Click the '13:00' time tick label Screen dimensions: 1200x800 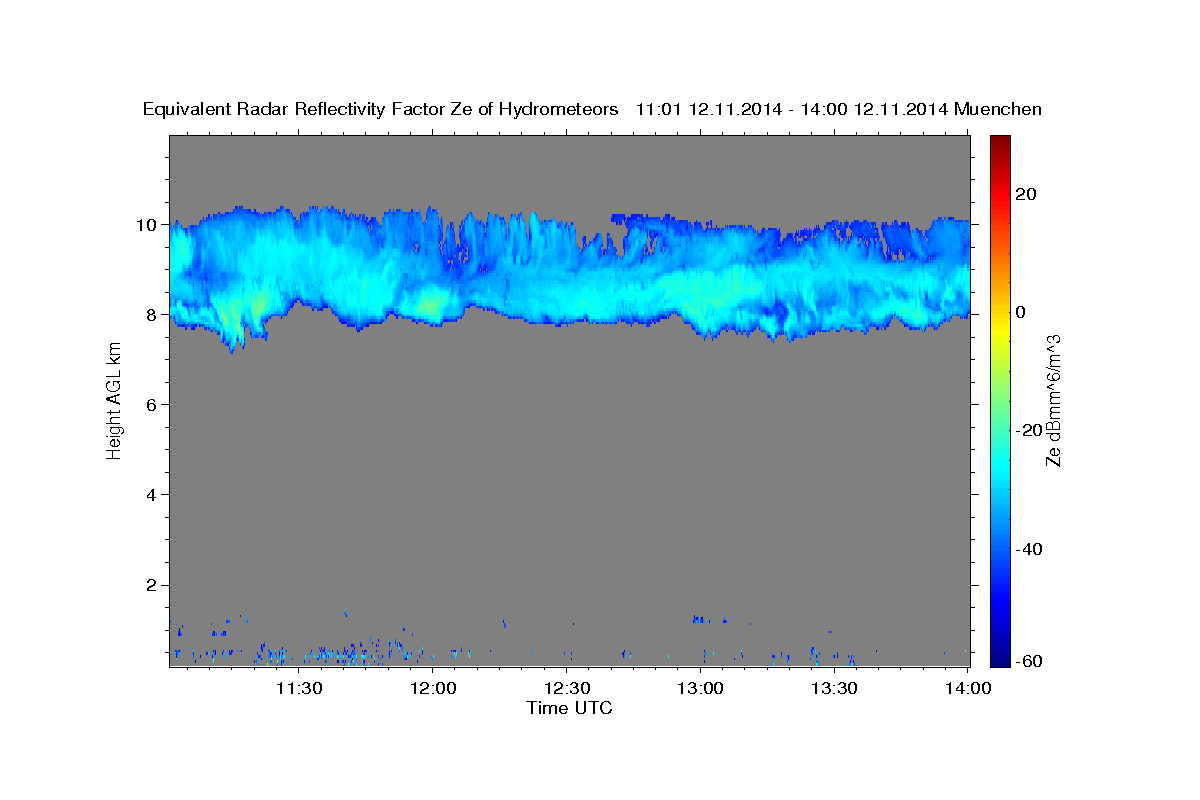(x=701, y=688)
